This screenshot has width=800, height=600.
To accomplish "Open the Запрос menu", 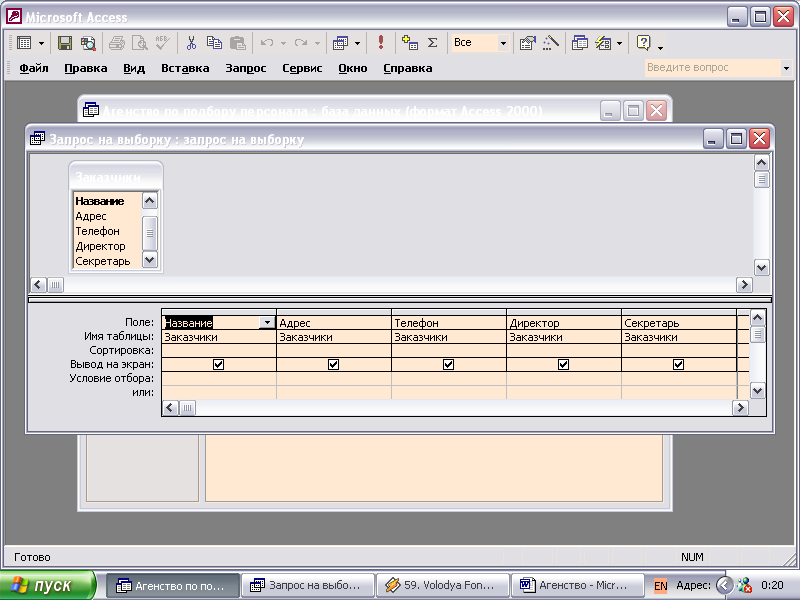I will pyautogui.click(x=245, y=68).
